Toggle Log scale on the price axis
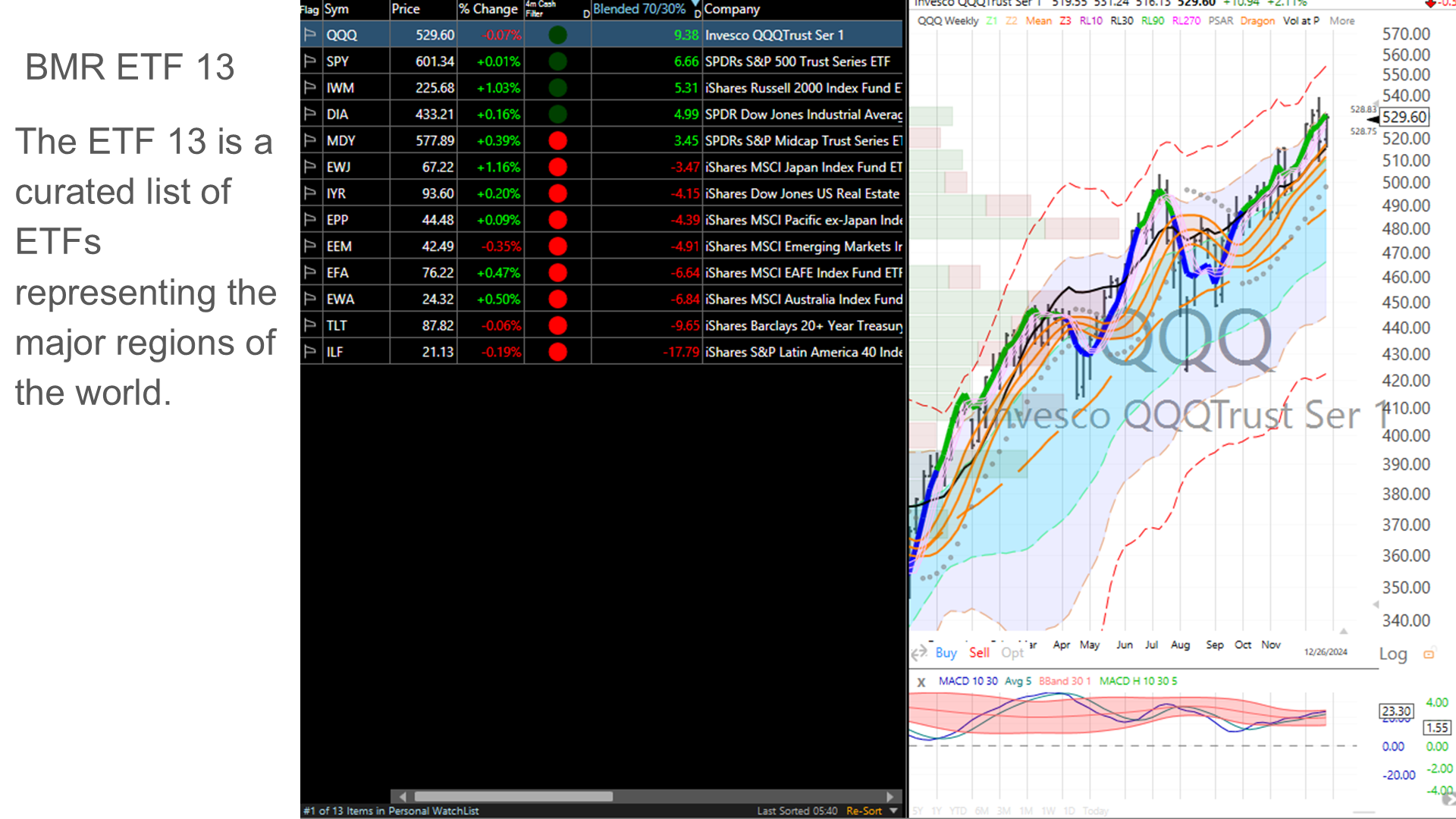1456x819 pixels. pos(1393,654)
